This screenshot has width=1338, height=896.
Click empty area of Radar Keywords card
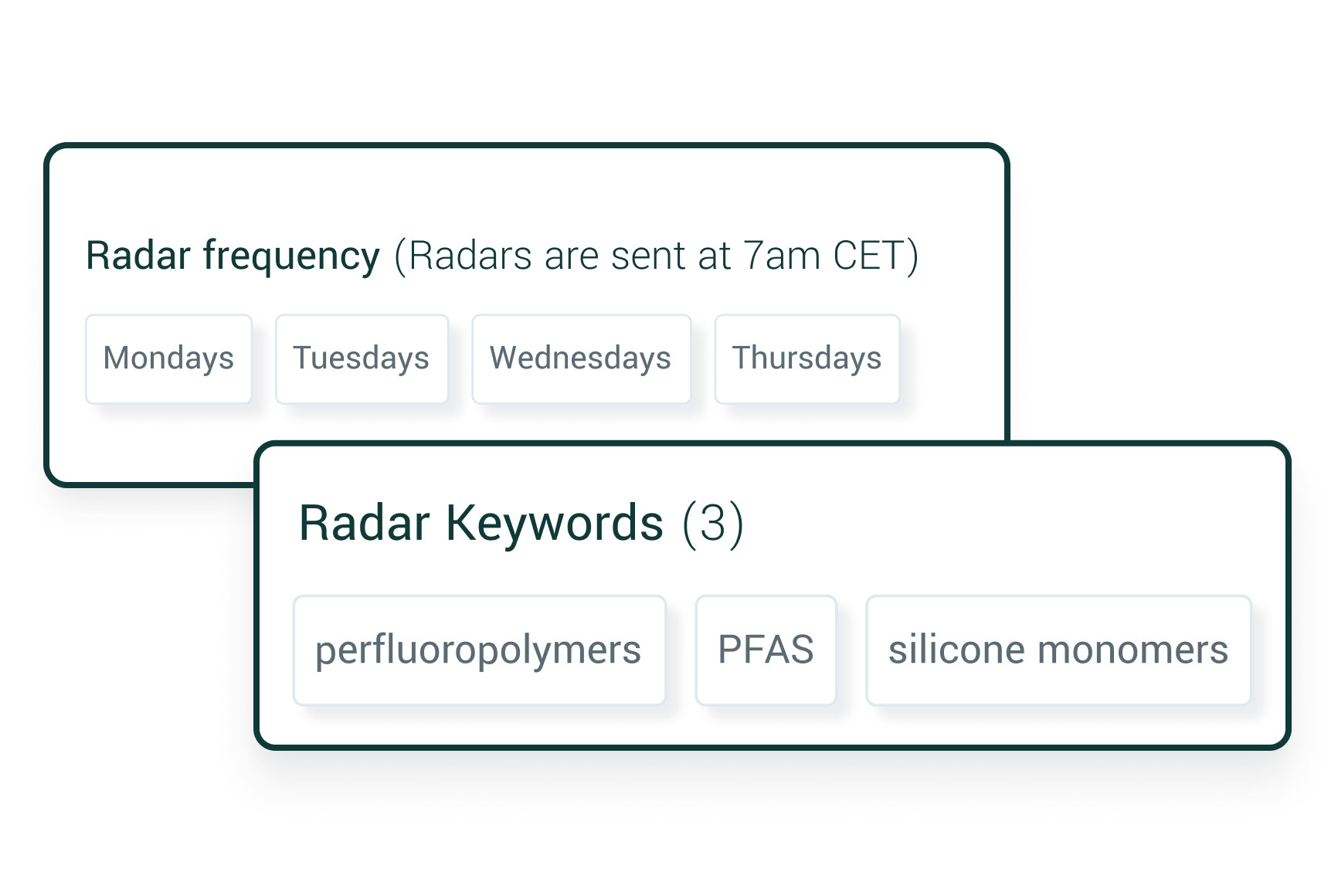click(1004, 525)
